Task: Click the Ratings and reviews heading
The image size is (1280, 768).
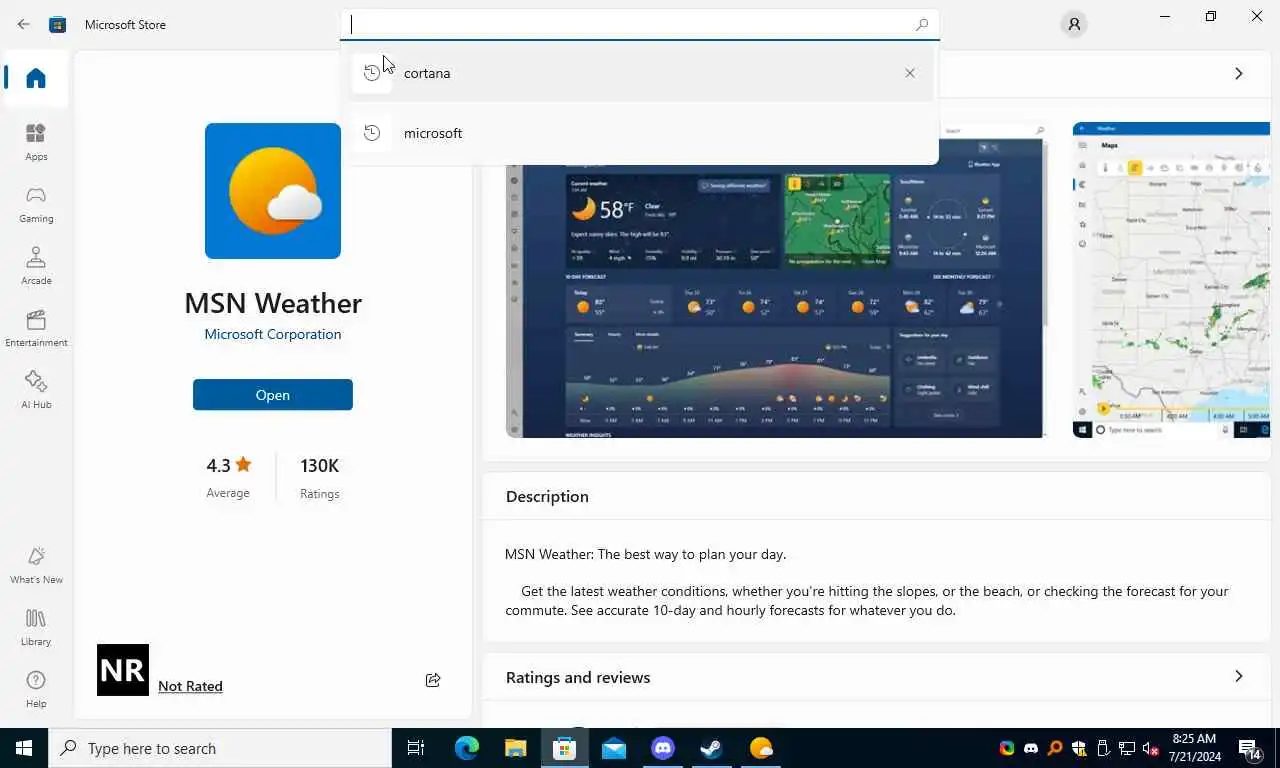Action: coord(578,677)
